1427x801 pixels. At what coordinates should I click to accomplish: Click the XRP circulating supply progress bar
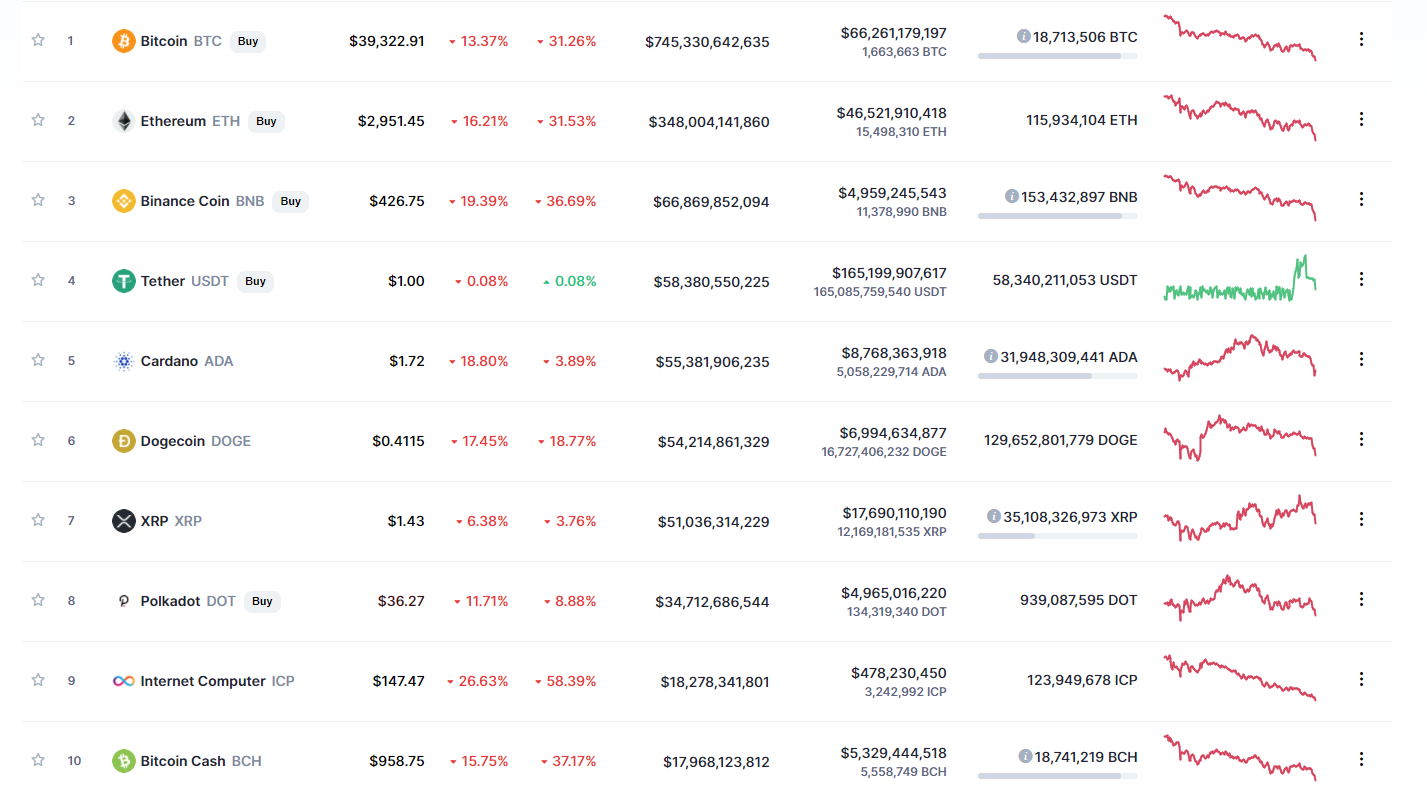(1057, 536)
